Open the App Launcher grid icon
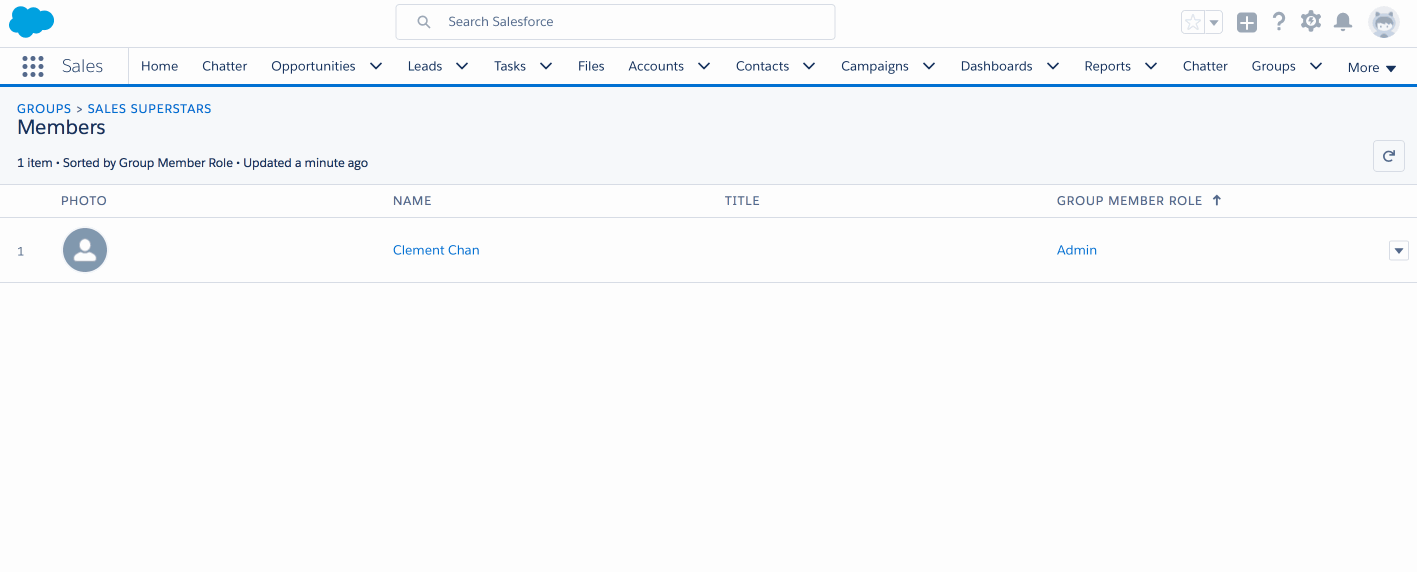 pyautogui.click(x=33, y=66)
